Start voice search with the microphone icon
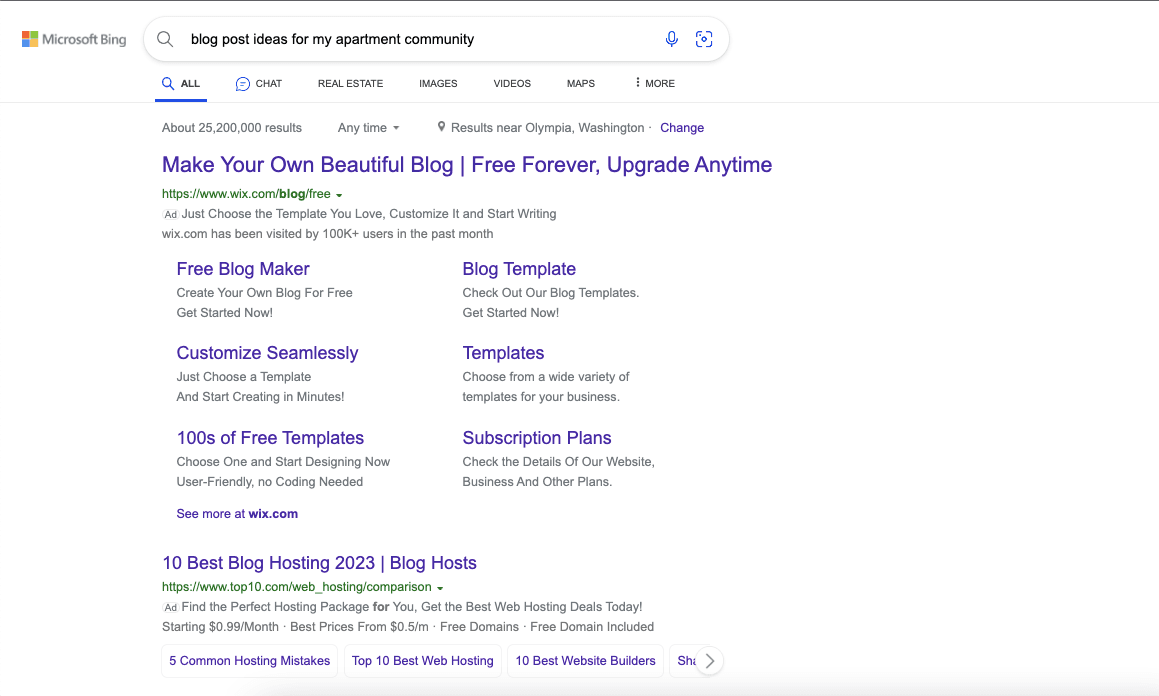 671,39
